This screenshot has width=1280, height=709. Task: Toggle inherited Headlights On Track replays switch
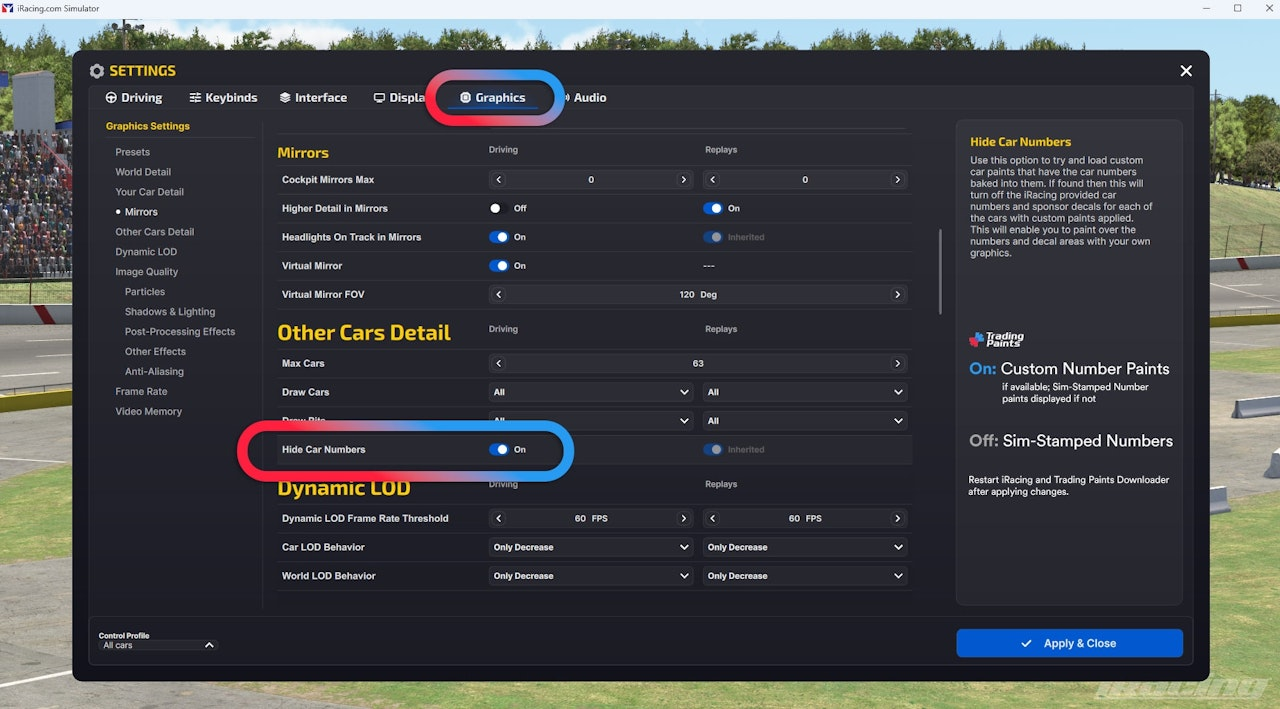click(x=713, y=238)
